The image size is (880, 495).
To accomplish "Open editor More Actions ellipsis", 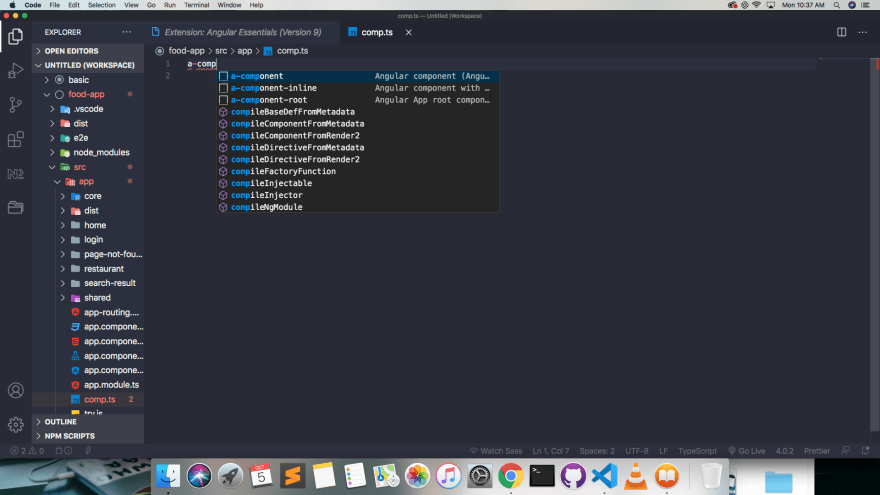I will tap(863, 32).
